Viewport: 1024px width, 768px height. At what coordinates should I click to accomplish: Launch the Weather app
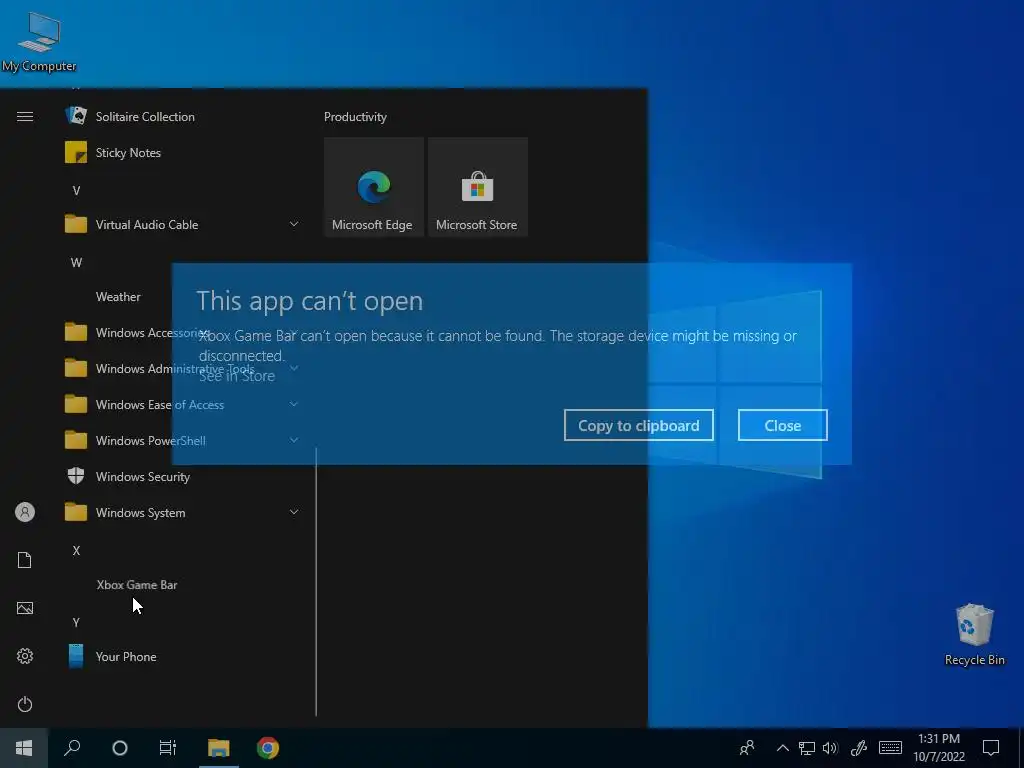[118, 296]
